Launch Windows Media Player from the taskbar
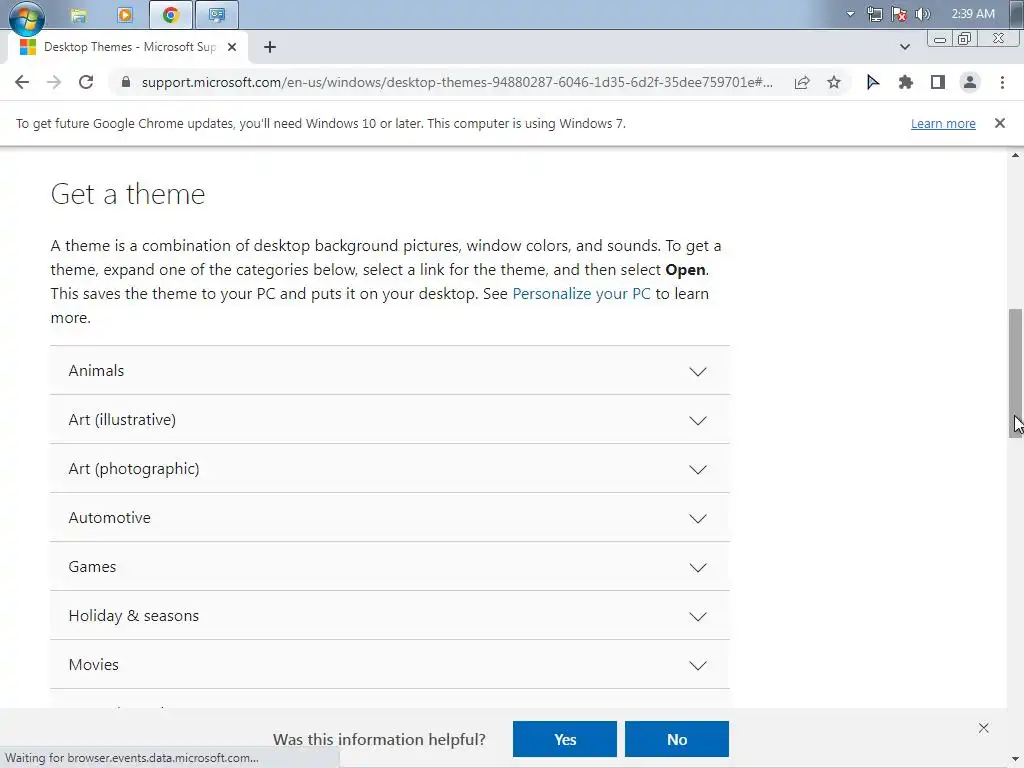Screen dimensions: 1024x768 pos(125,14)
